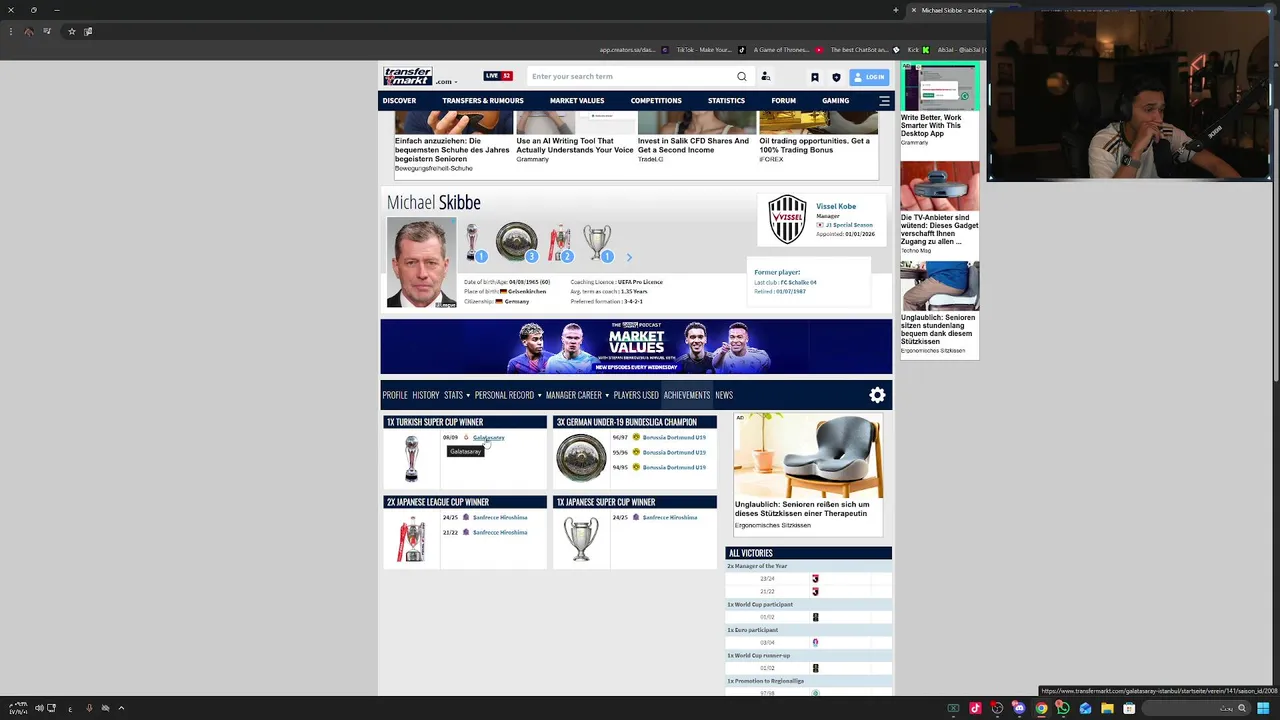Open the settings gear icon
Screen dimensions: 1280x720
[x=877, y=395]
